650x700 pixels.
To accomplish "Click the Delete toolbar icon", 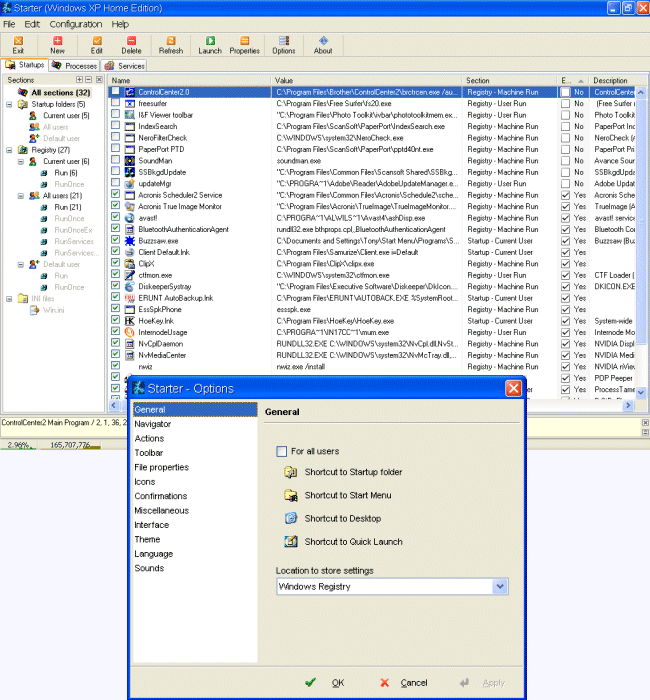I will coord(131,41).
